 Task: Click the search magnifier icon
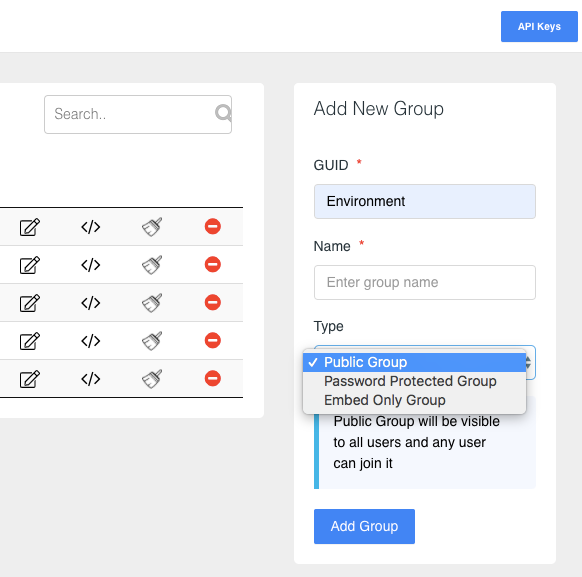(223, 113)
